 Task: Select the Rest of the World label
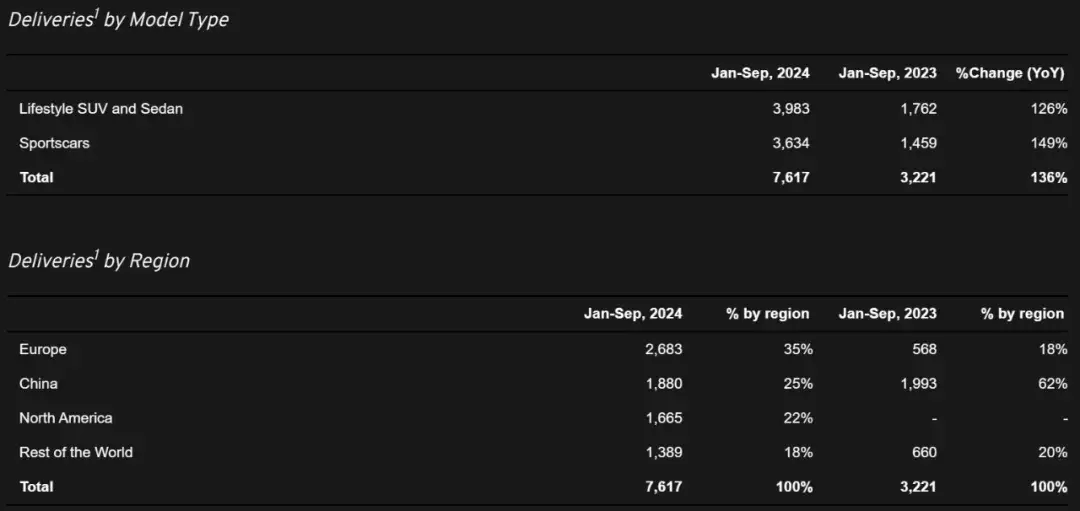click(76, 452)
